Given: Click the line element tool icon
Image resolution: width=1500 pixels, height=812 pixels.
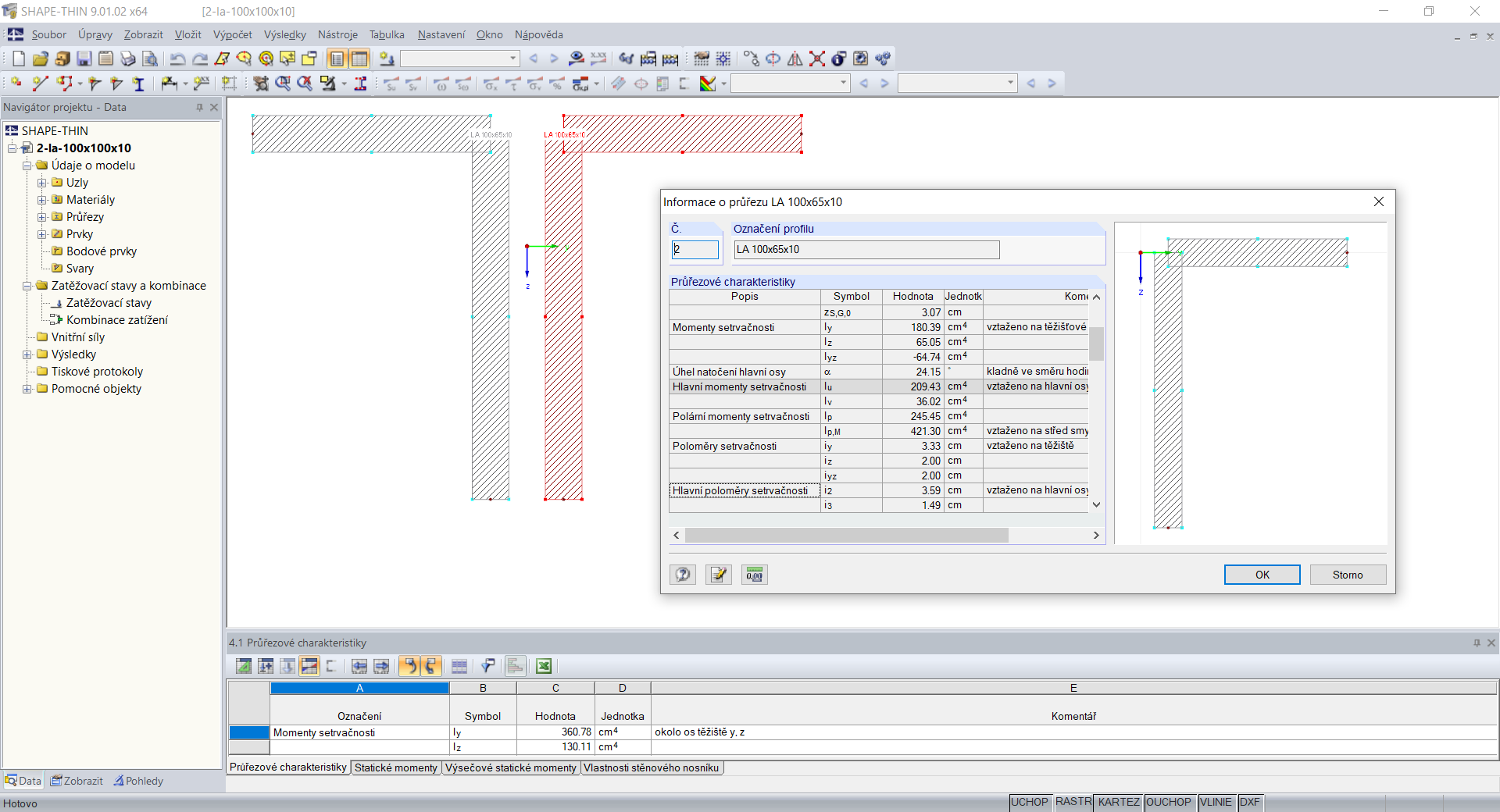Looking at the screenshot, I should 41,84.
